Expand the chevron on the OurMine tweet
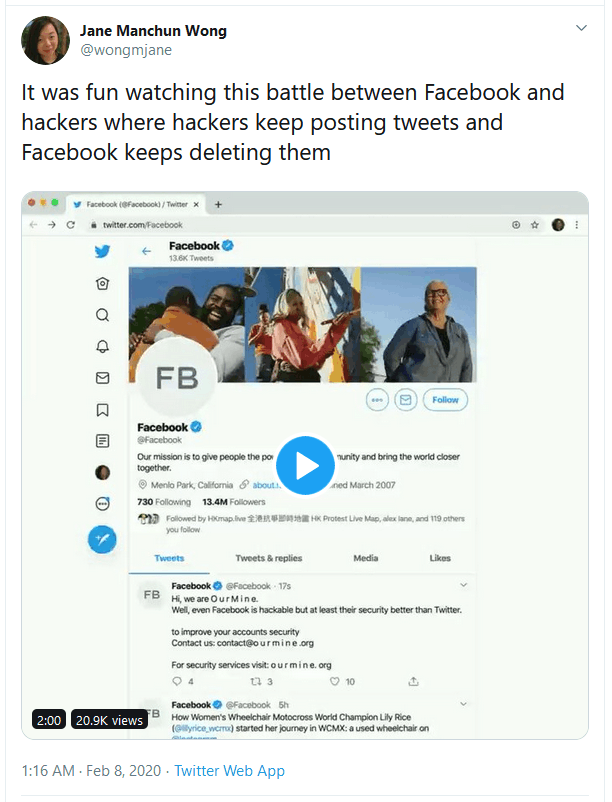Viewport: 612px width, 802px height. [x=463, y=585]
